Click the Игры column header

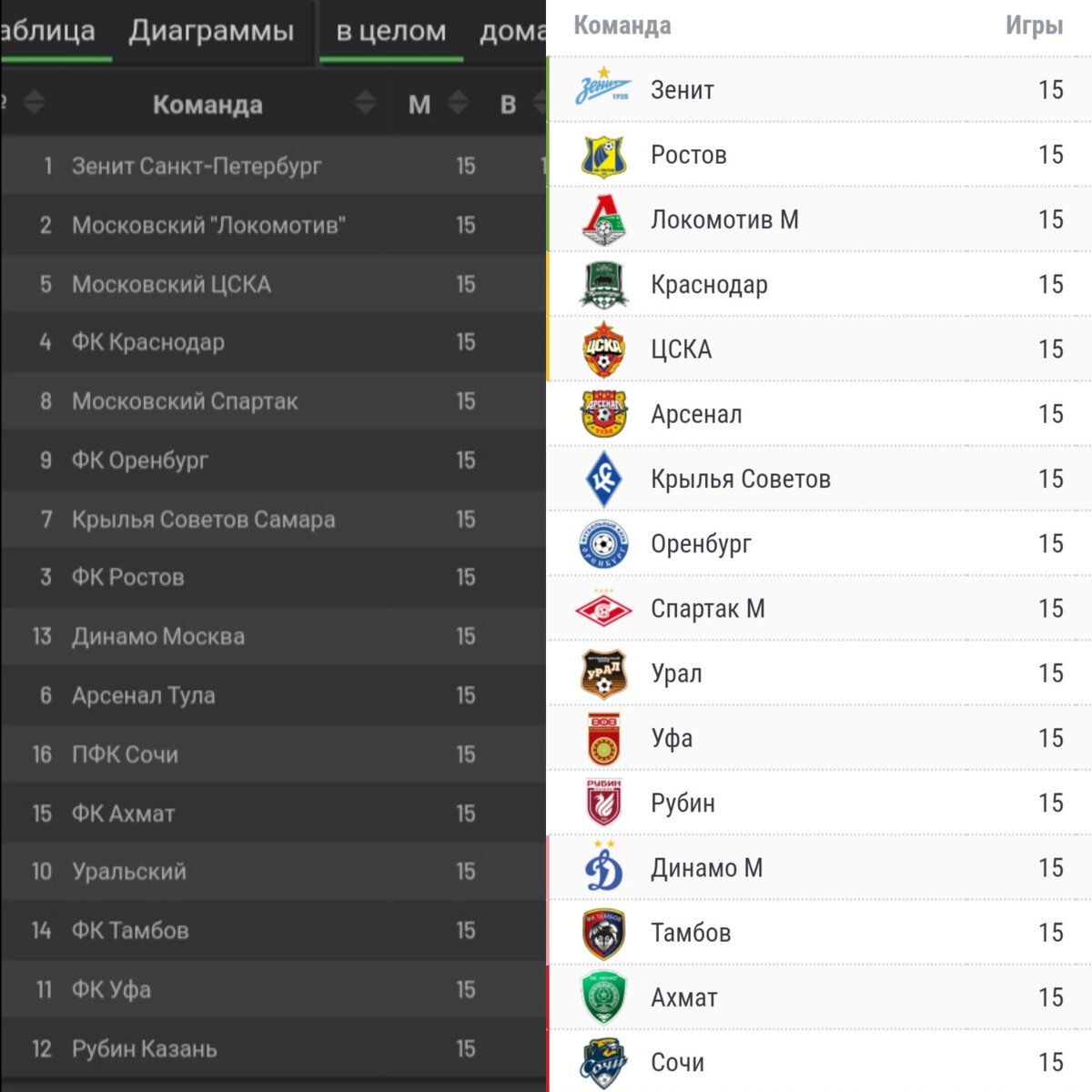tap(1034, 25)
